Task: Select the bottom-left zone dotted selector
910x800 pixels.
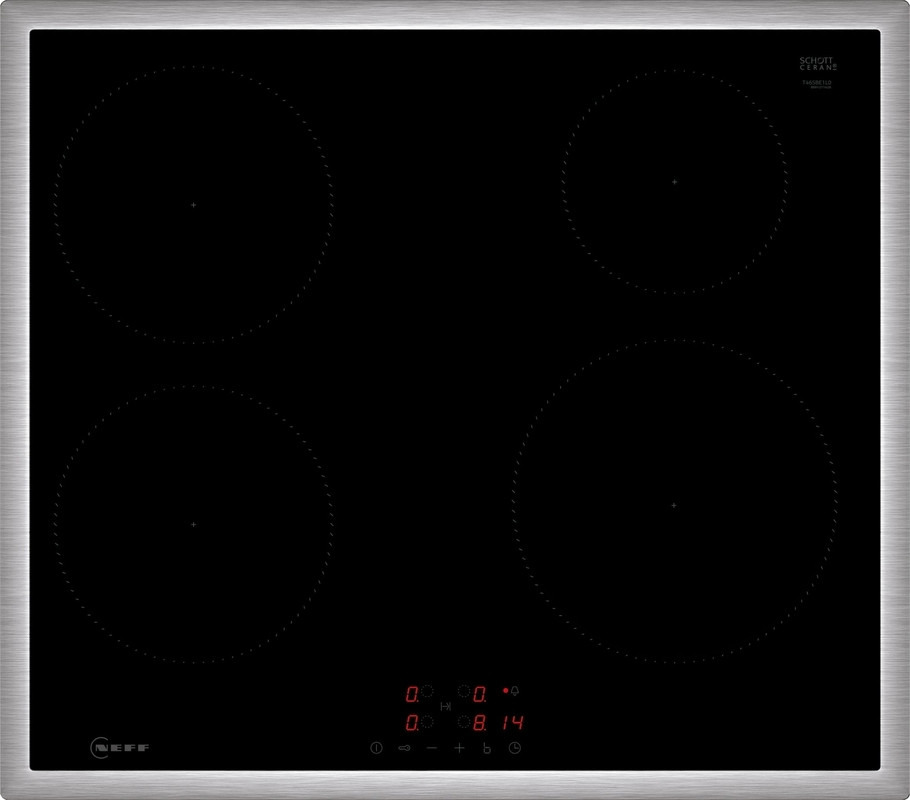Action: pyautogui.click(x=428, y=721)
